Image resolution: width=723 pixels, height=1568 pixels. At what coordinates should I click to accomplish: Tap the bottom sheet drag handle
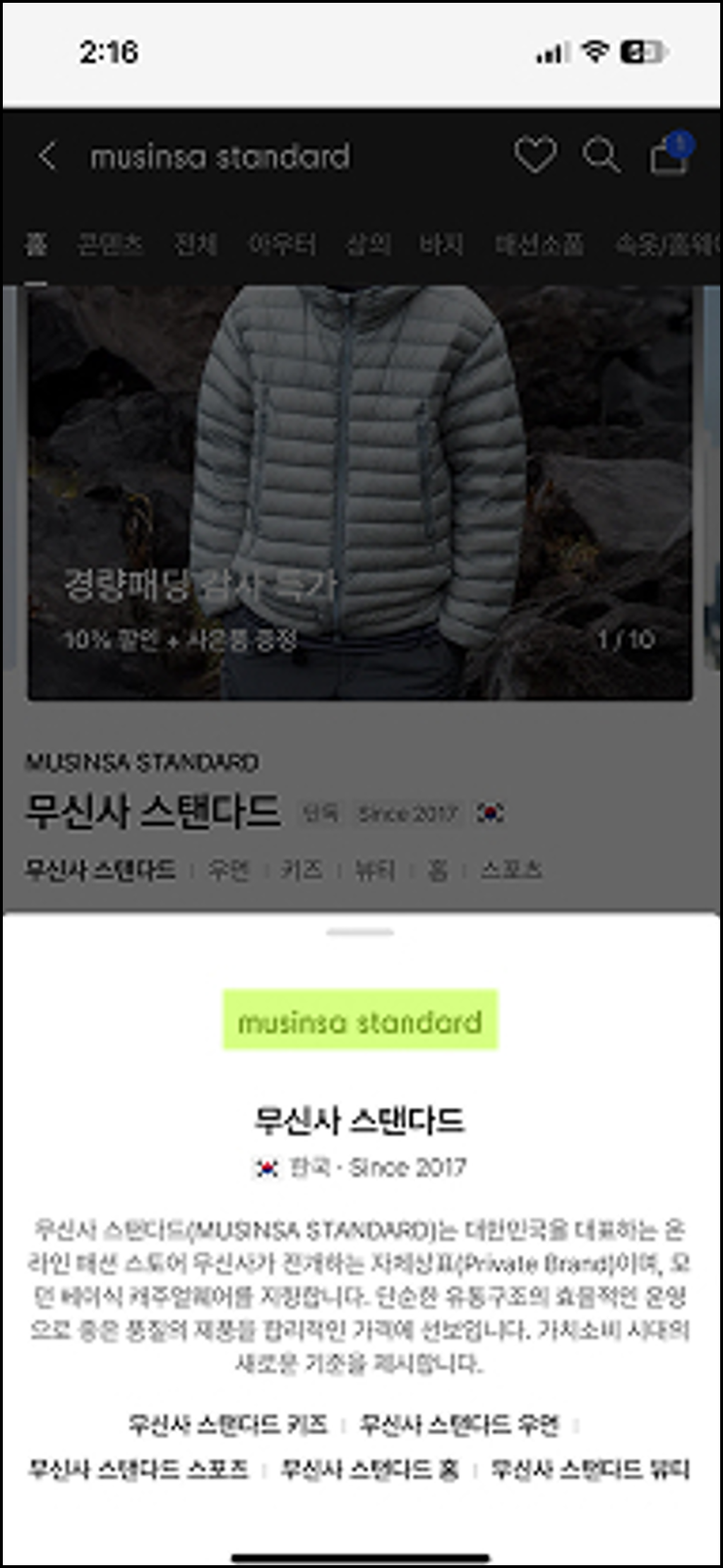360,932
